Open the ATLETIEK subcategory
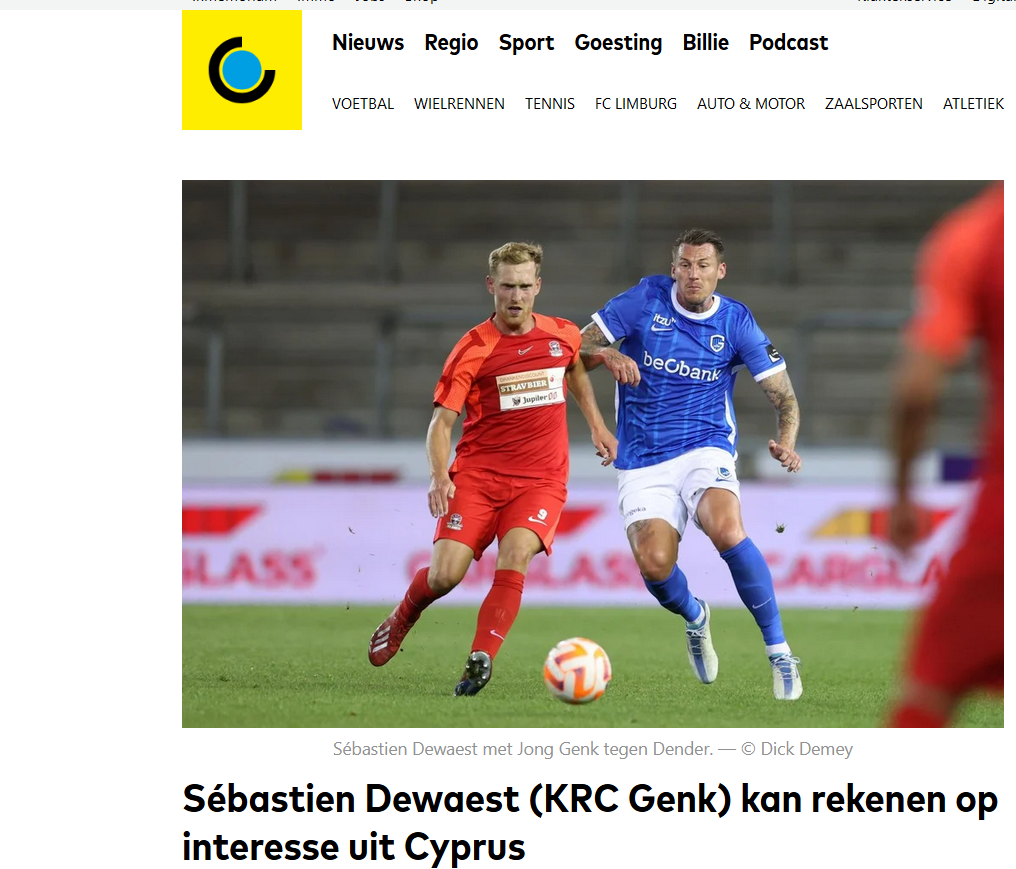The height and width of the screenshot is (869, 1016). coord(973,104)
